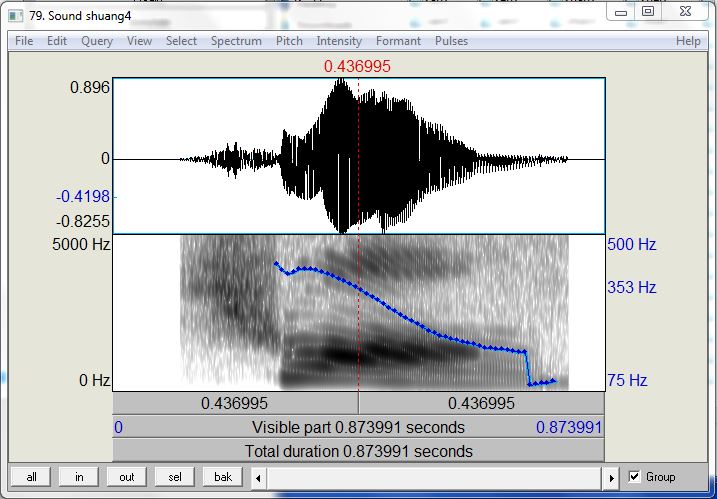Click the -0.8255 amplitude label
717x499 pixels.
(83, 222)
